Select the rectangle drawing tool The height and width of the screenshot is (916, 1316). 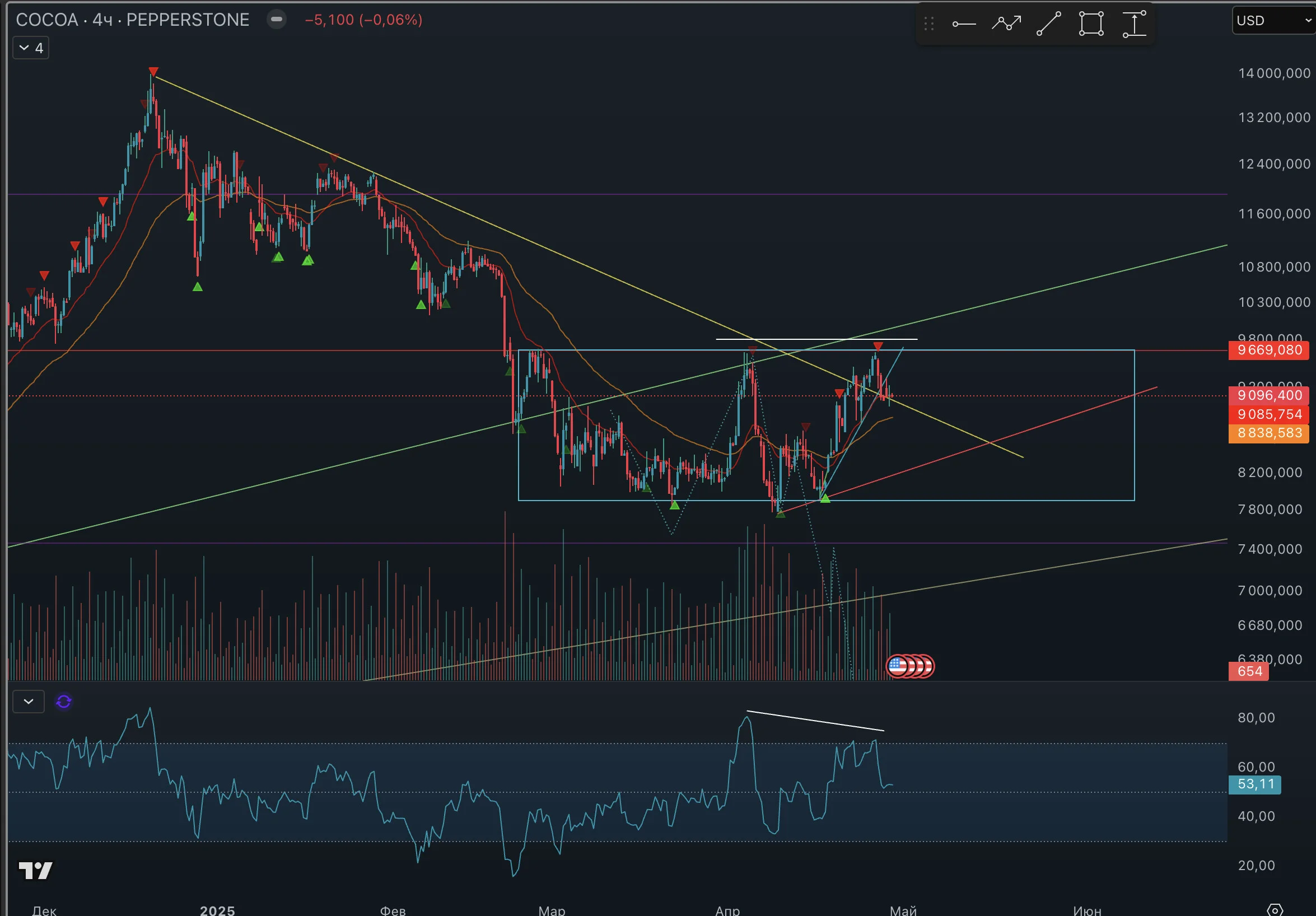pos(1091,24)
